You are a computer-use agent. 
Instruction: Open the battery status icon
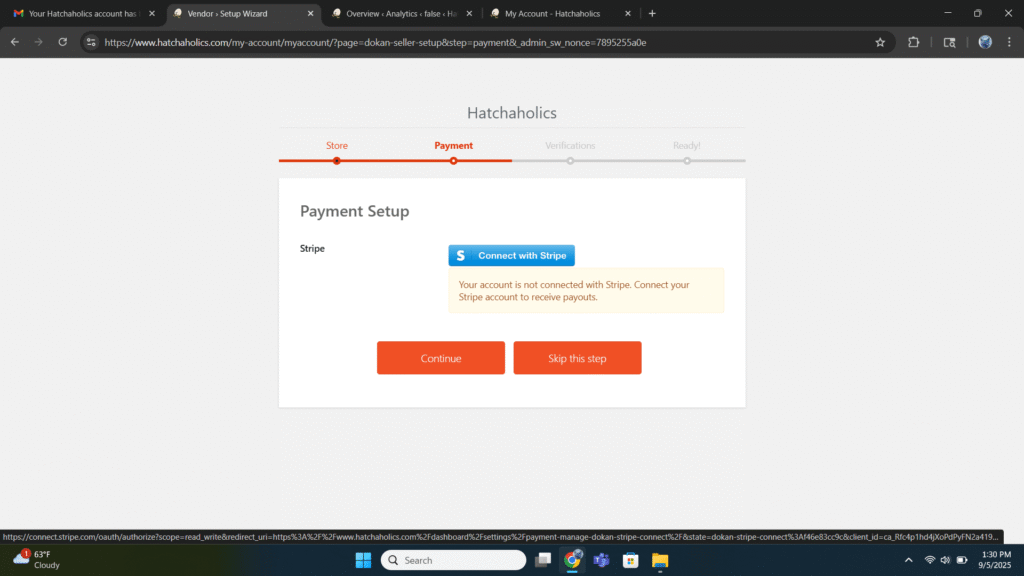coord(962,560)
